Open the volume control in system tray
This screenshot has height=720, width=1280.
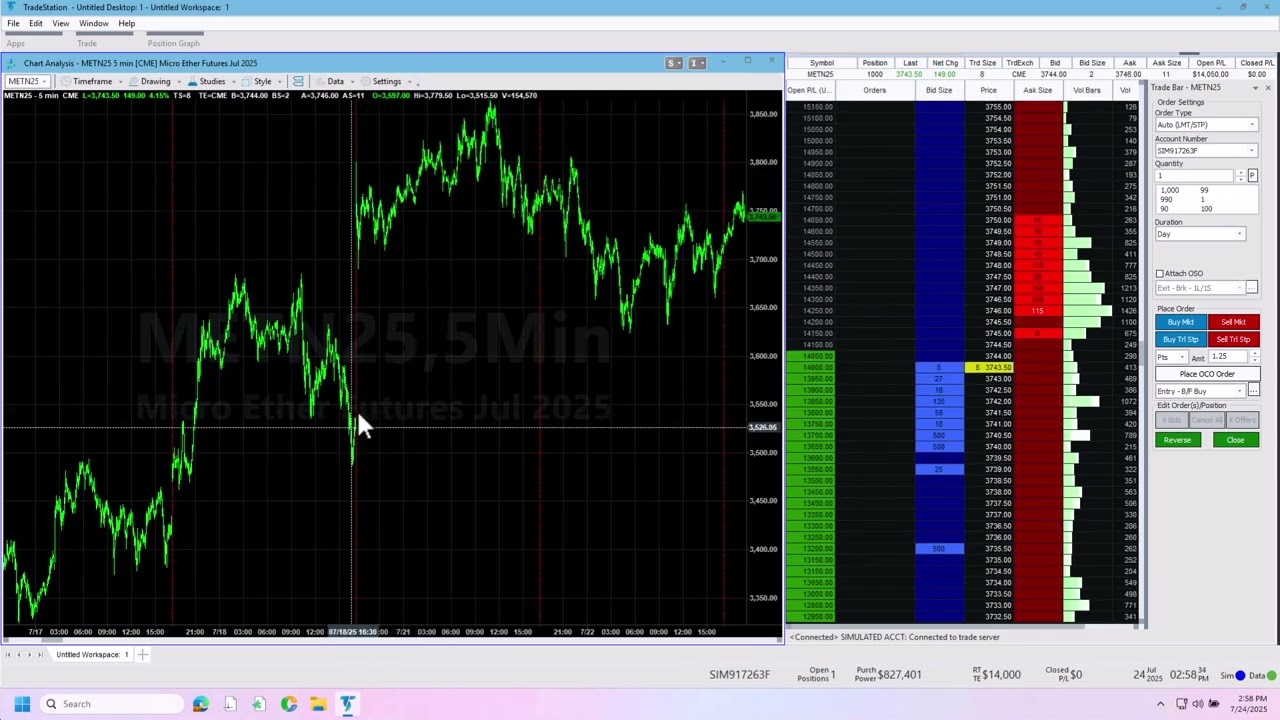coord(1200,704)
